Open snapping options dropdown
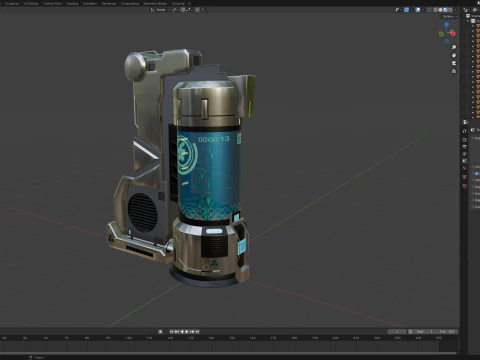Image resolution: width=480 pixels, height=360 pixels. pyautogui.click(x=190, y=10)
